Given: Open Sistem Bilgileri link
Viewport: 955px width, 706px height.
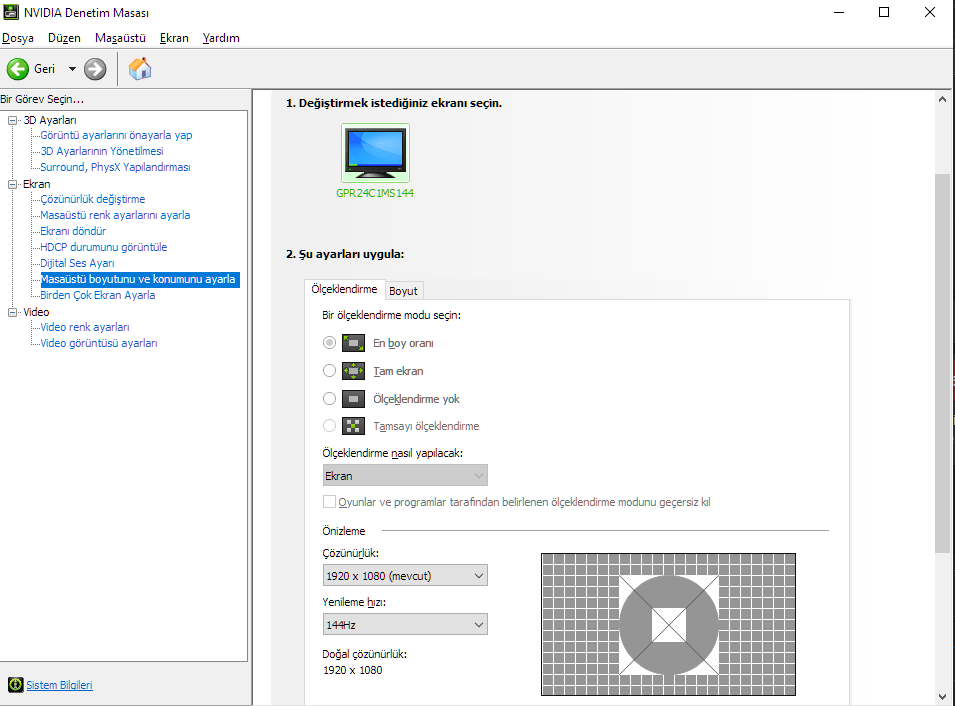Looking at the screenshot, I should click(x=59, y=685).
